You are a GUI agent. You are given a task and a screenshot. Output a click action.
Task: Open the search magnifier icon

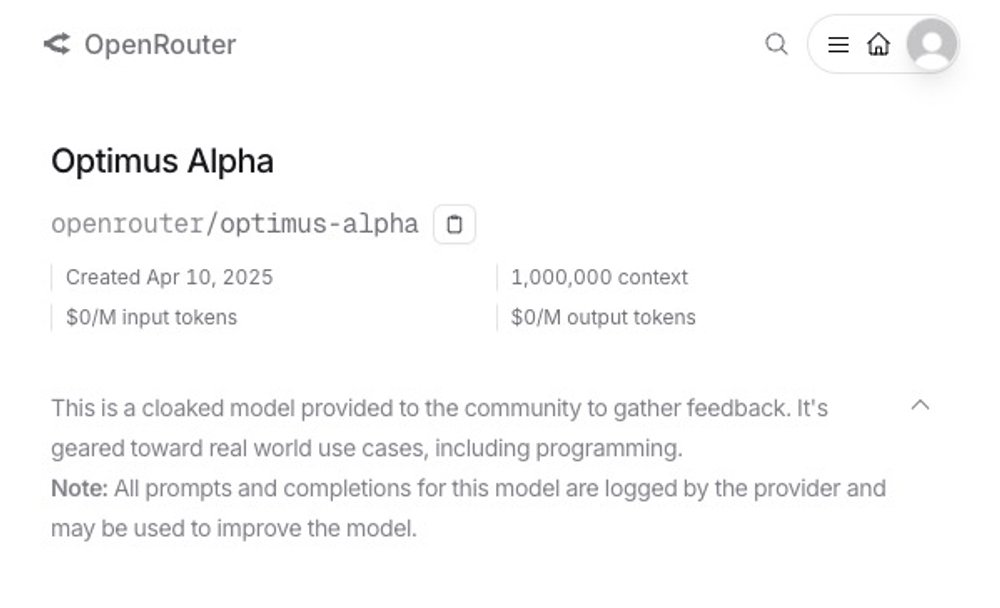point(776,44)
